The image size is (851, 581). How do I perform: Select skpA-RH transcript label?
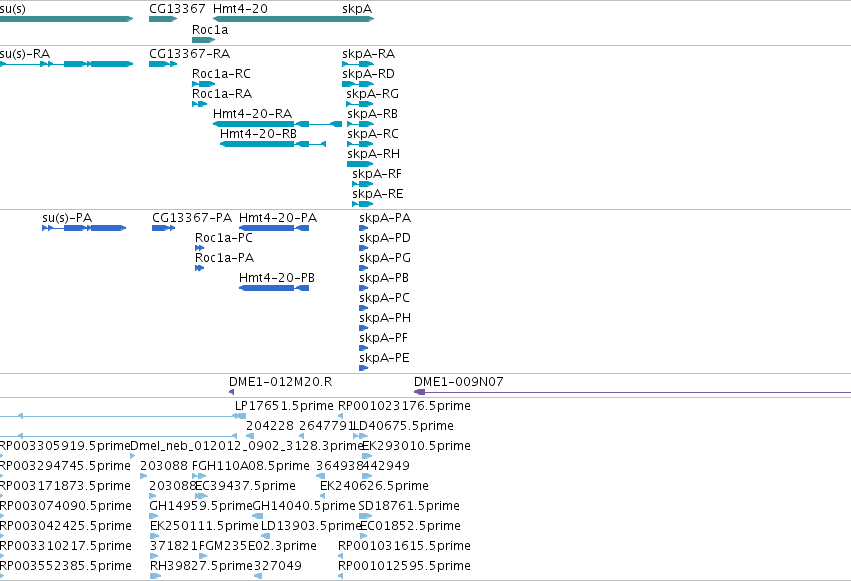click(x=373, y=154)
